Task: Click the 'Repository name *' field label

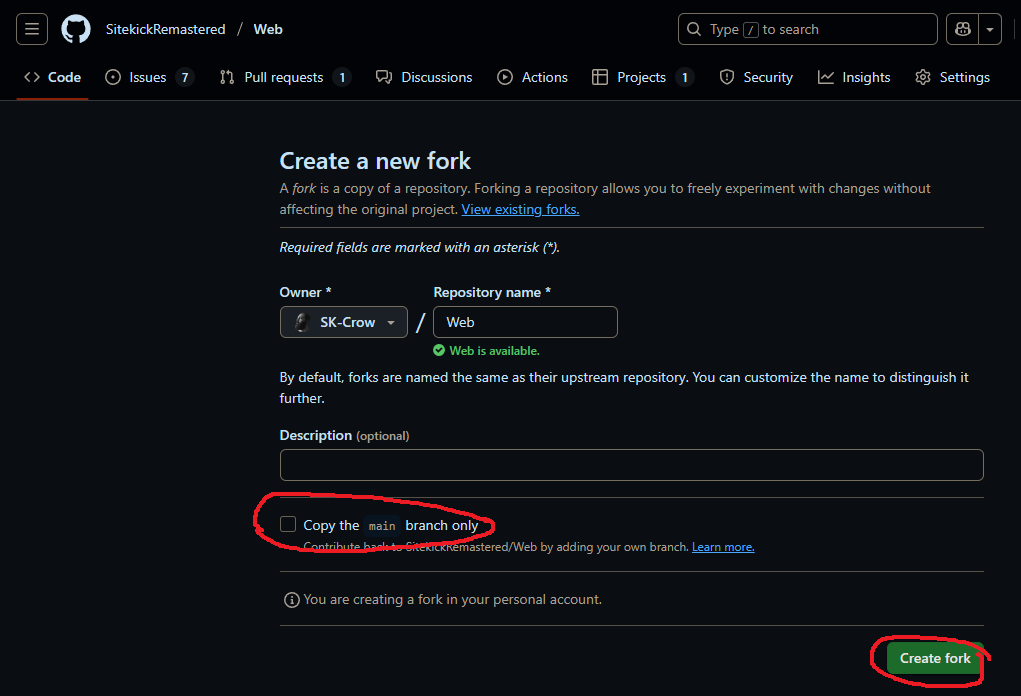Action: pos(492,292)
